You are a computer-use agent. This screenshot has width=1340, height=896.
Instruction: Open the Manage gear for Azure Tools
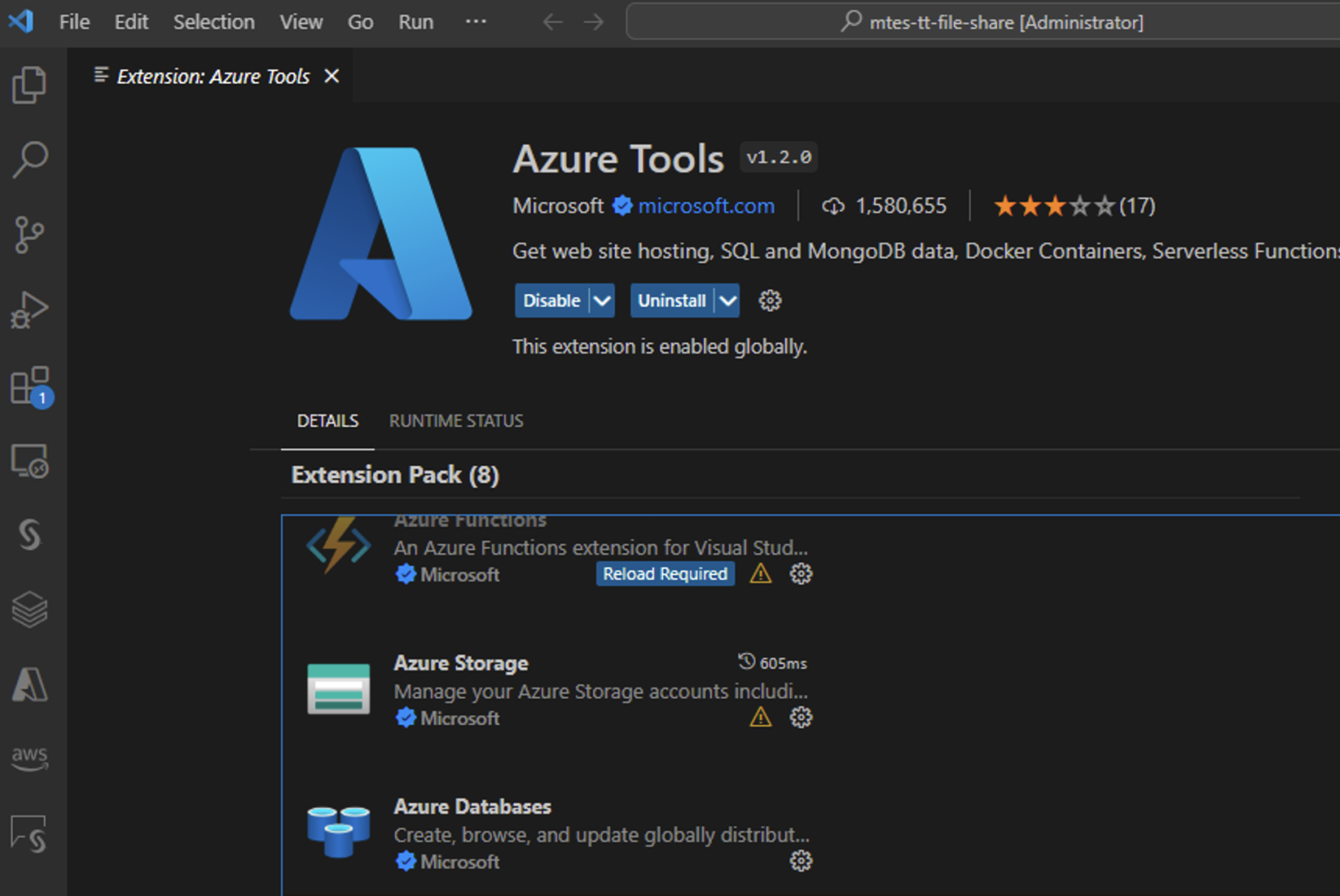coord(769,300)
